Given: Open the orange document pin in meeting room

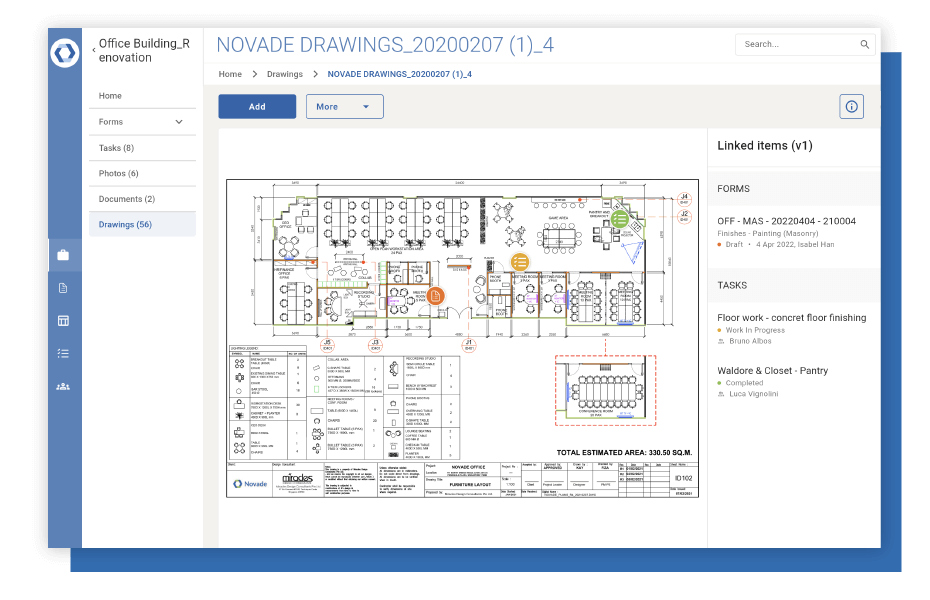Looking at the screenshot, I should point(436,296).
